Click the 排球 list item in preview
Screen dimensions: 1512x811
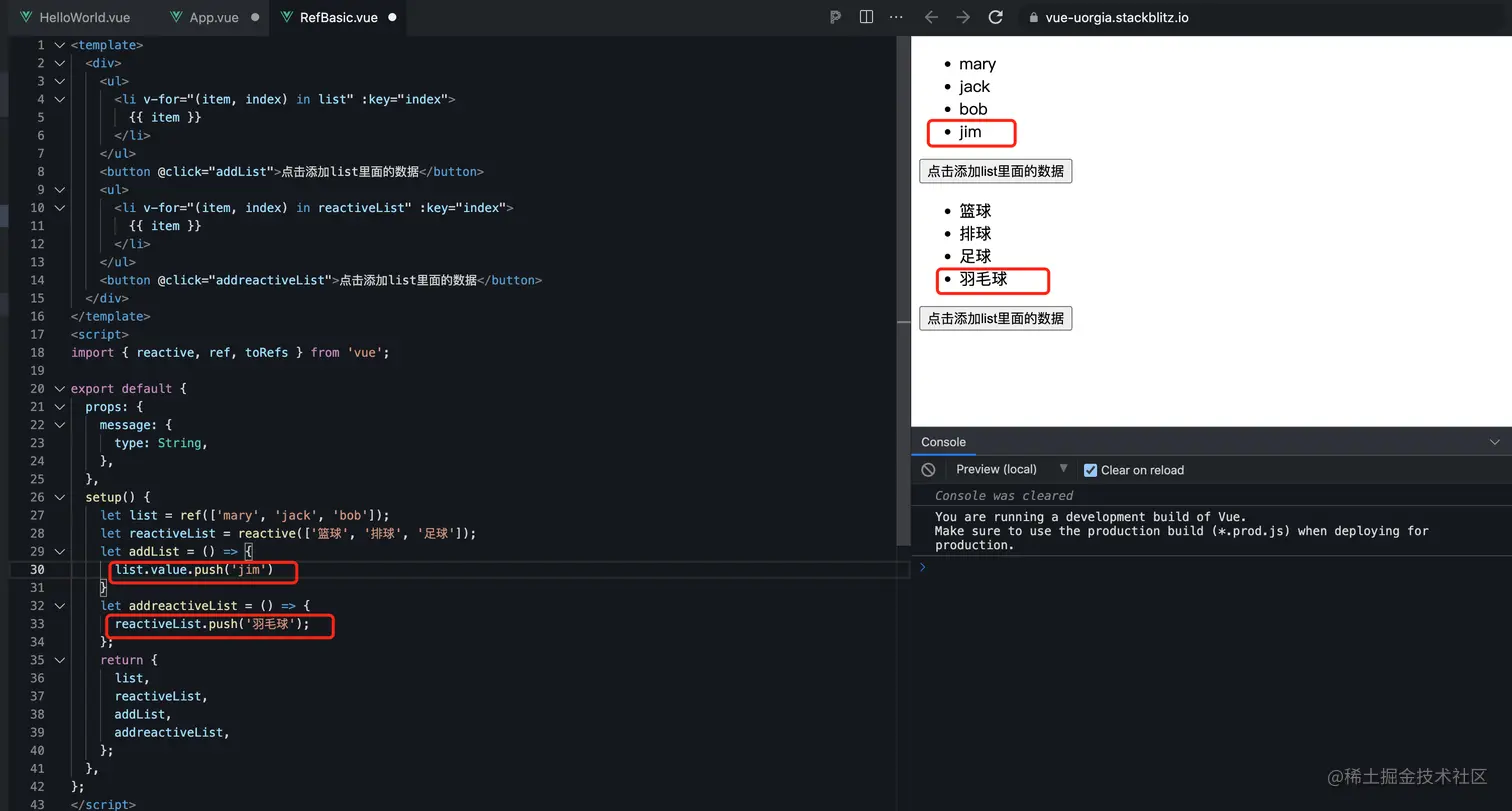click(x=975, y=234)
